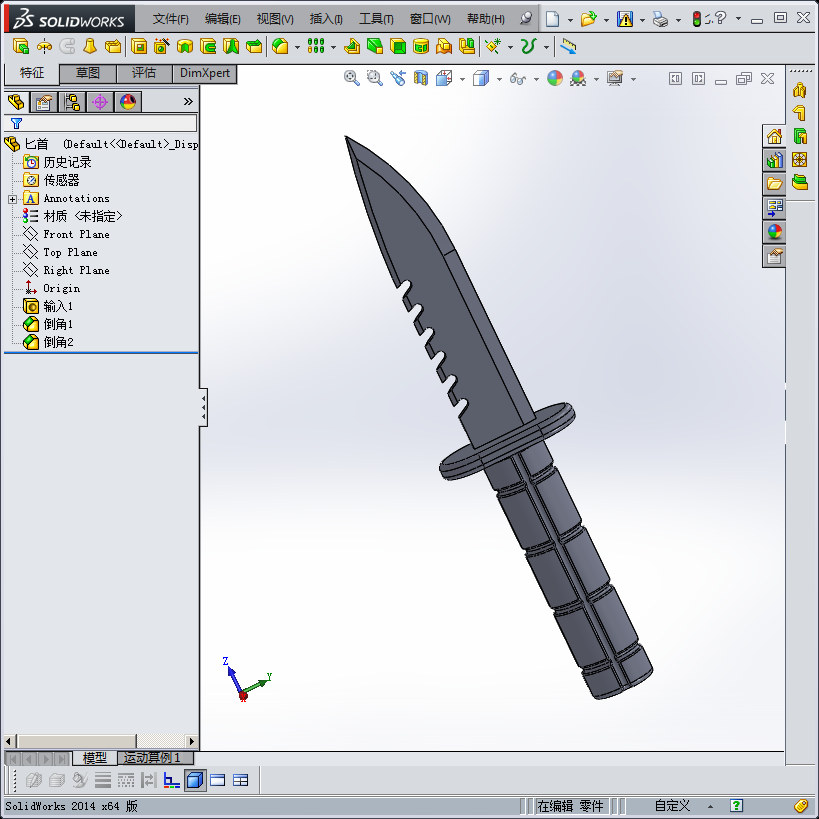Click the Edit Appearance color ball
This screenshot has height=819, width=819.
pos(555,78)
